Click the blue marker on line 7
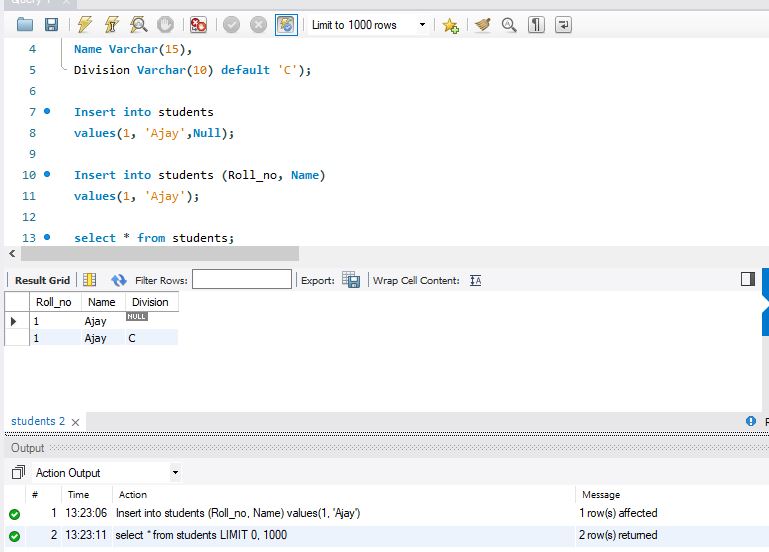The height and width of the screenshot is (552, 769). [47, 111]
